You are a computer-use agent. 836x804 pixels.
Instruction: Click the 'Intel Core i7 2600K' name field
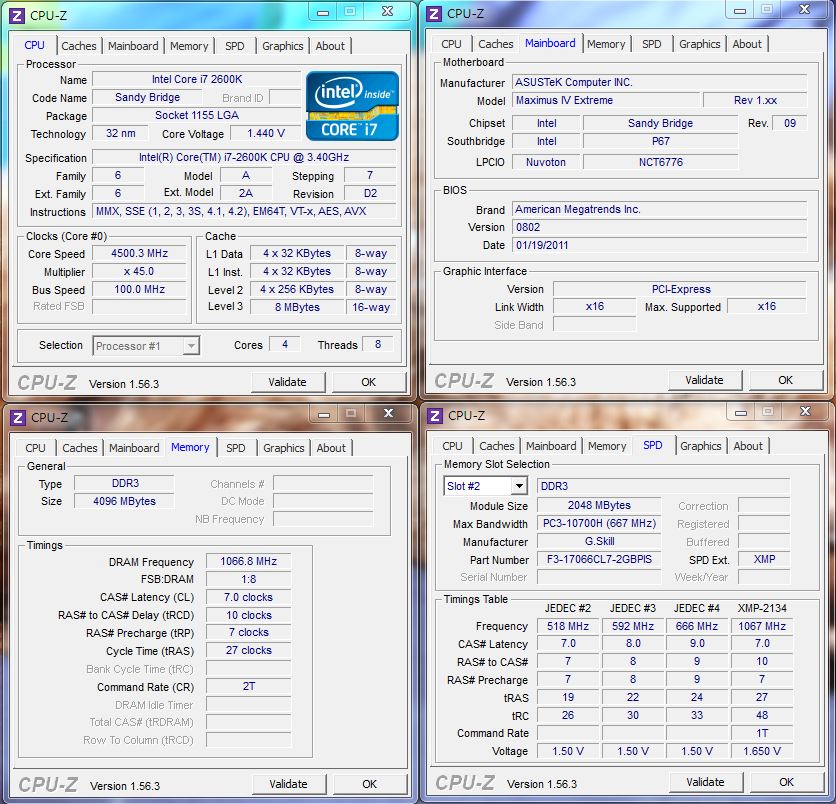(197, 79)
